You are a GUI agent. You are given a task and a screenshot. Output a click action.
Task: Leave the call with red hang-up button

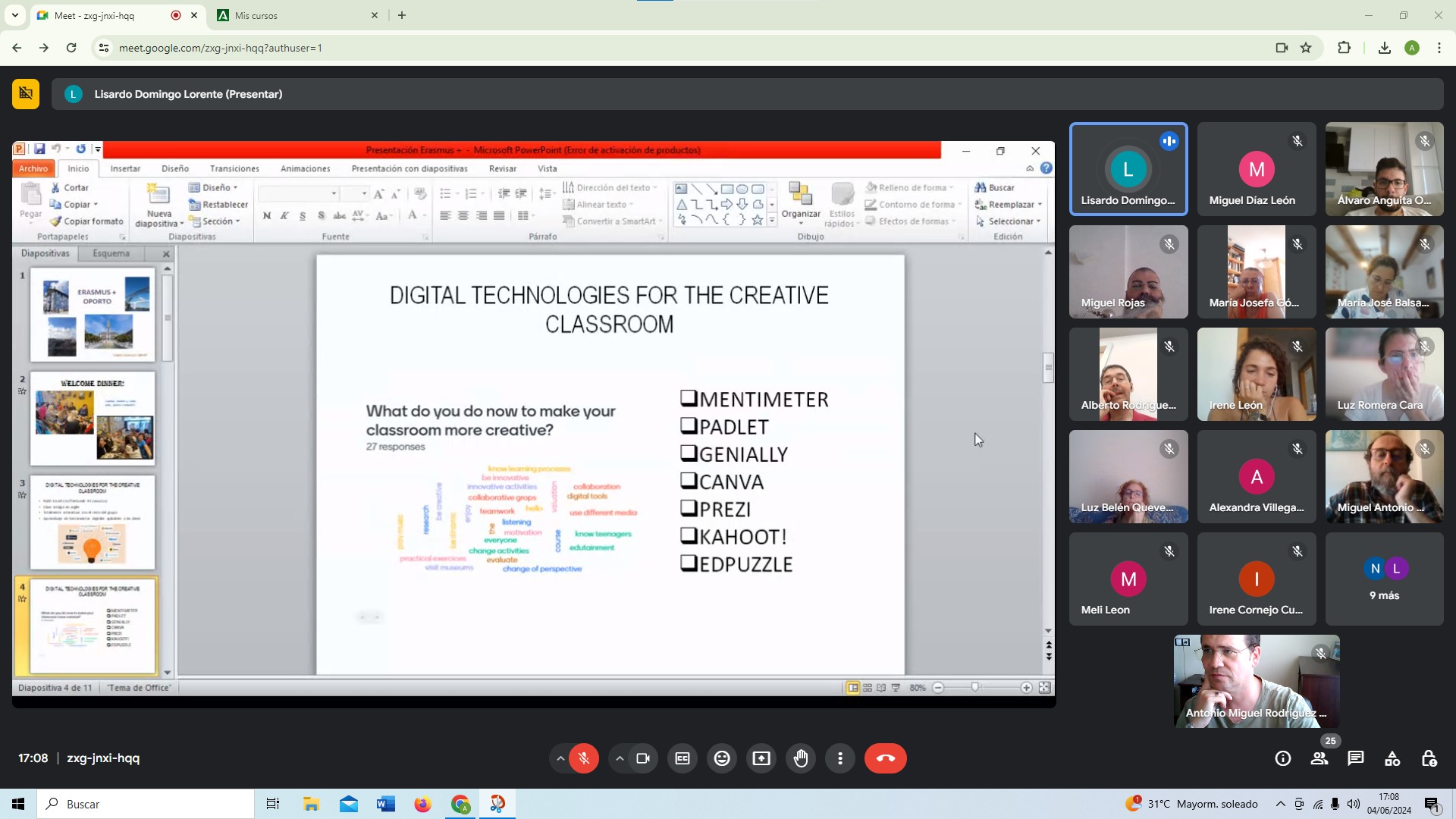(886, 758)
